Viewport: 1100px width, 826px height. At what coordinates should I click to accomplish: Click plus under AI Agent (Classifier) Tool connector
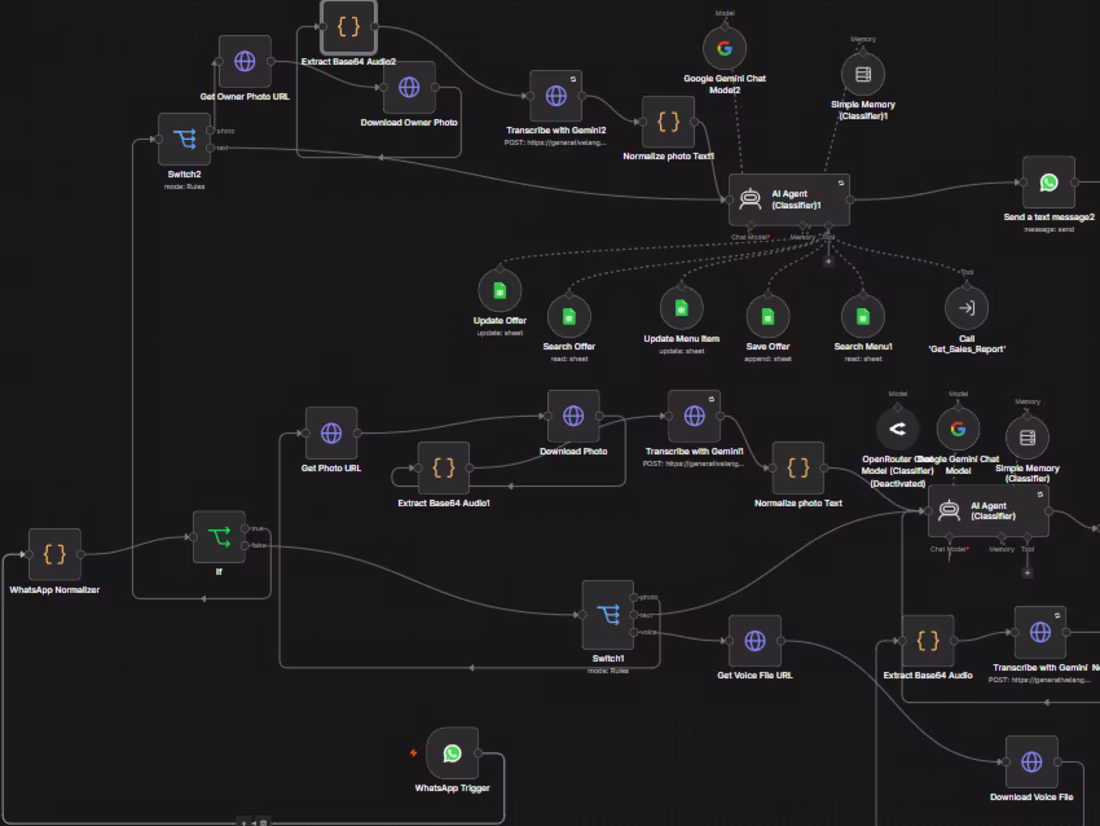tap(1027, 573)
